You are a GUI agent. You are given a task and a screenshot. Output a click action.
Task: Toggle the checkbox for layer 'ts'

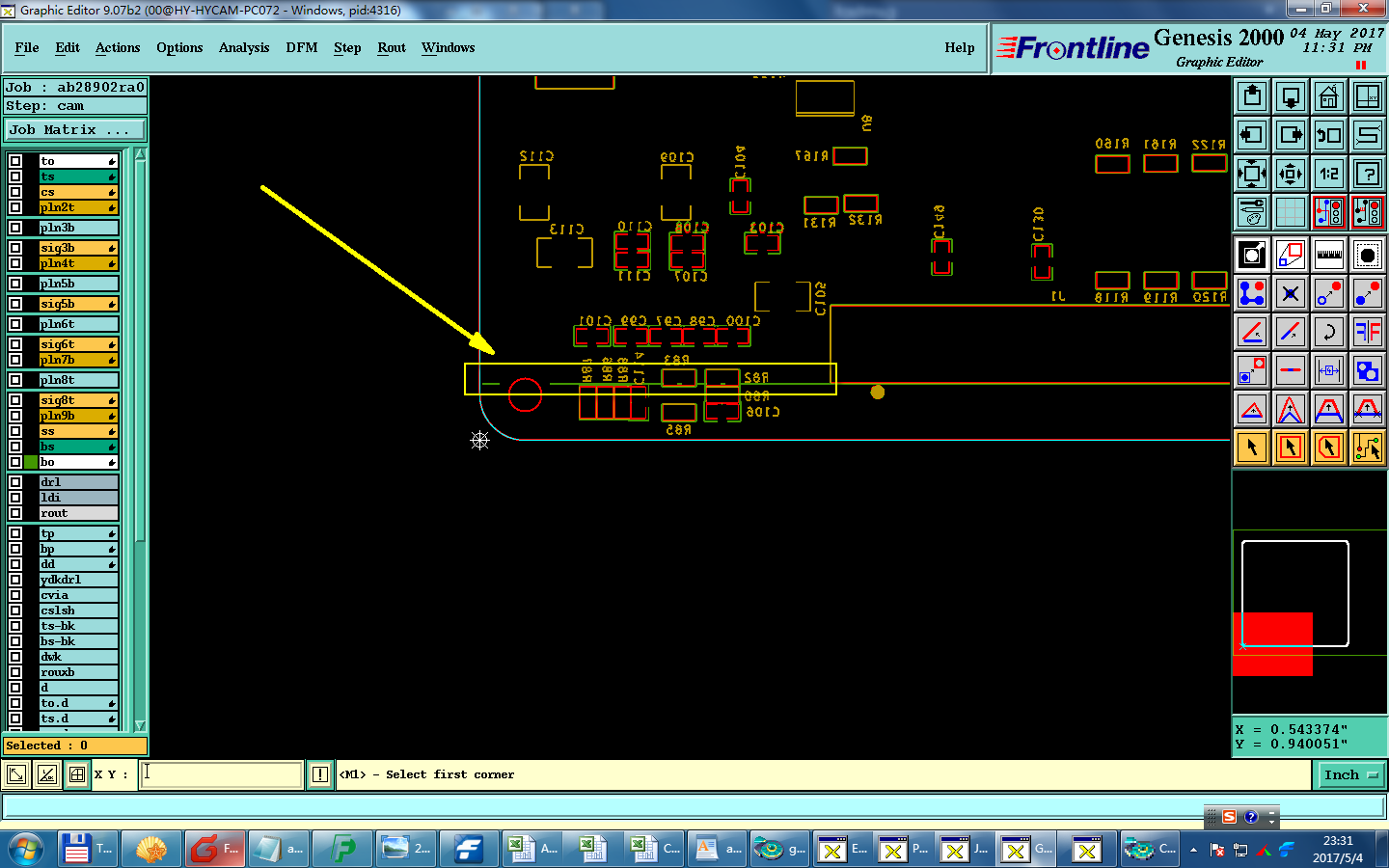coord(15,176)
